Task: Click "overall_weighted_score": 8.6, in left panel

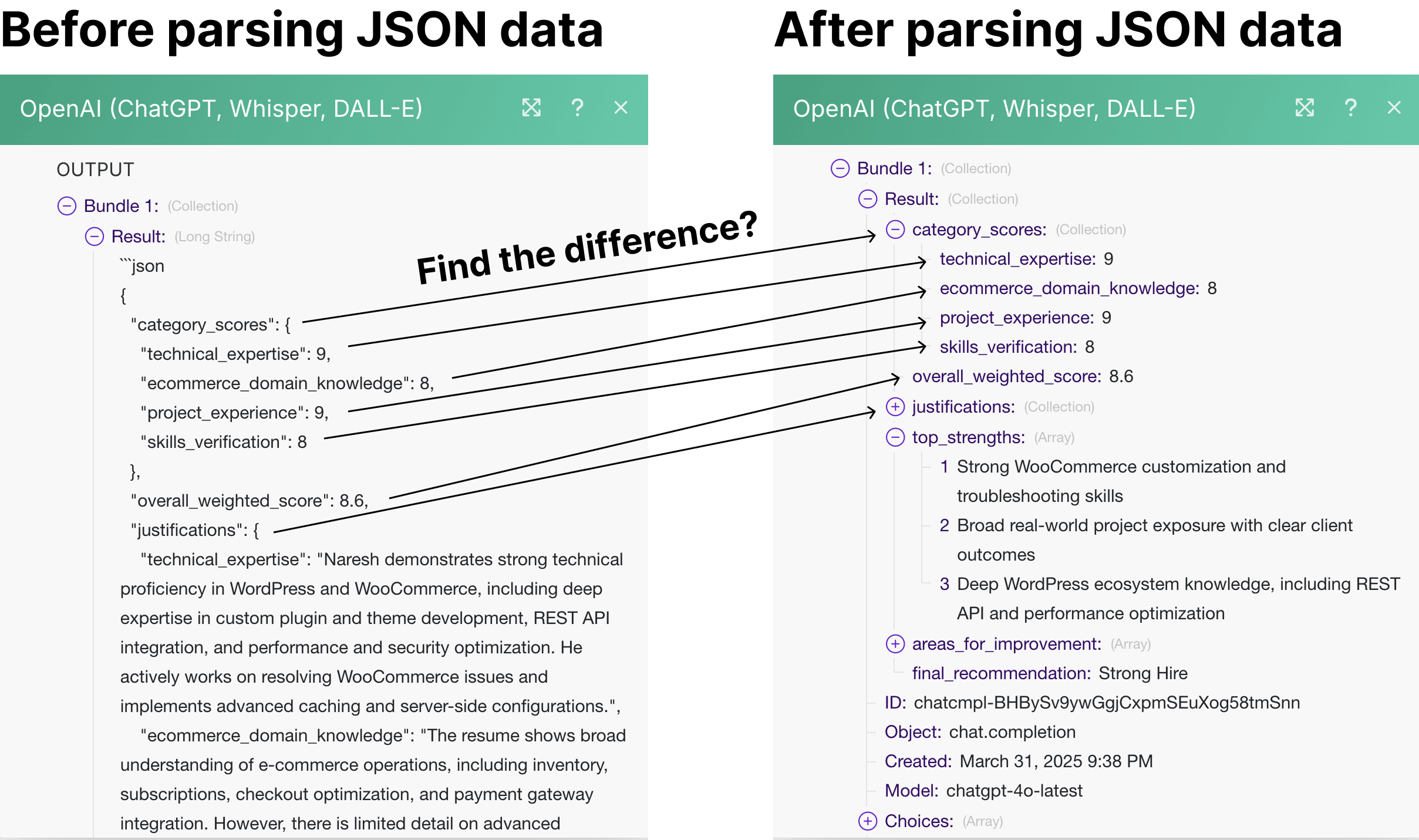Action: point(250,501)
